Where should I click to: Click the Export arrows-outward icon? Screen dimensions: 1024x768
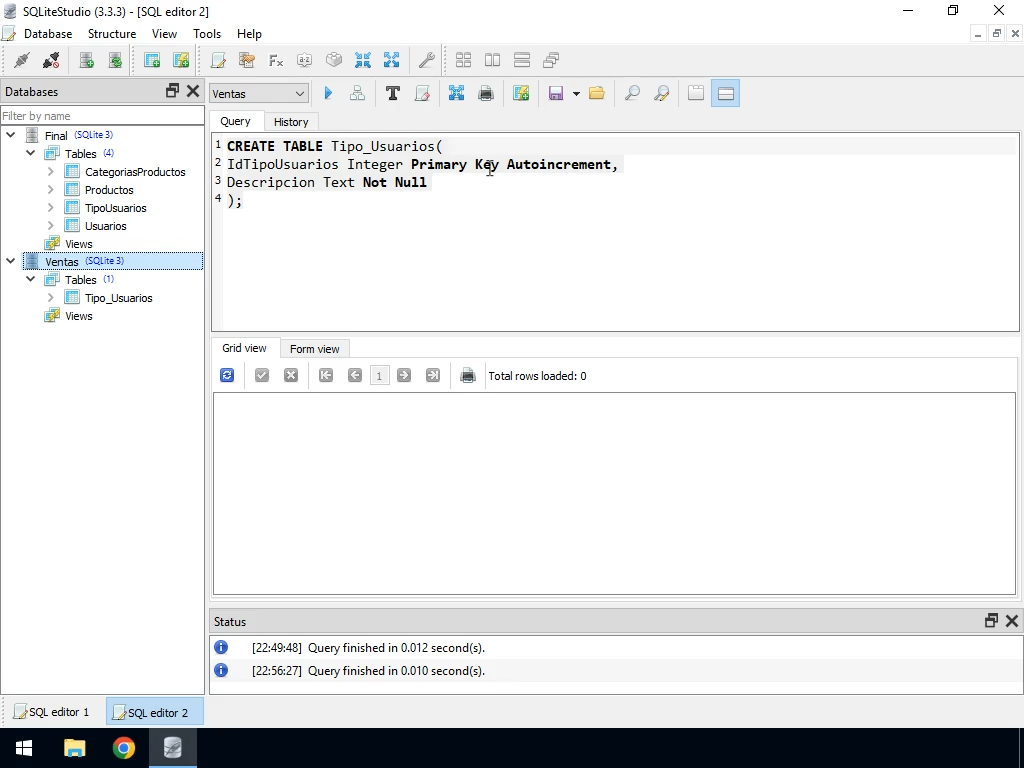point(391,60)
